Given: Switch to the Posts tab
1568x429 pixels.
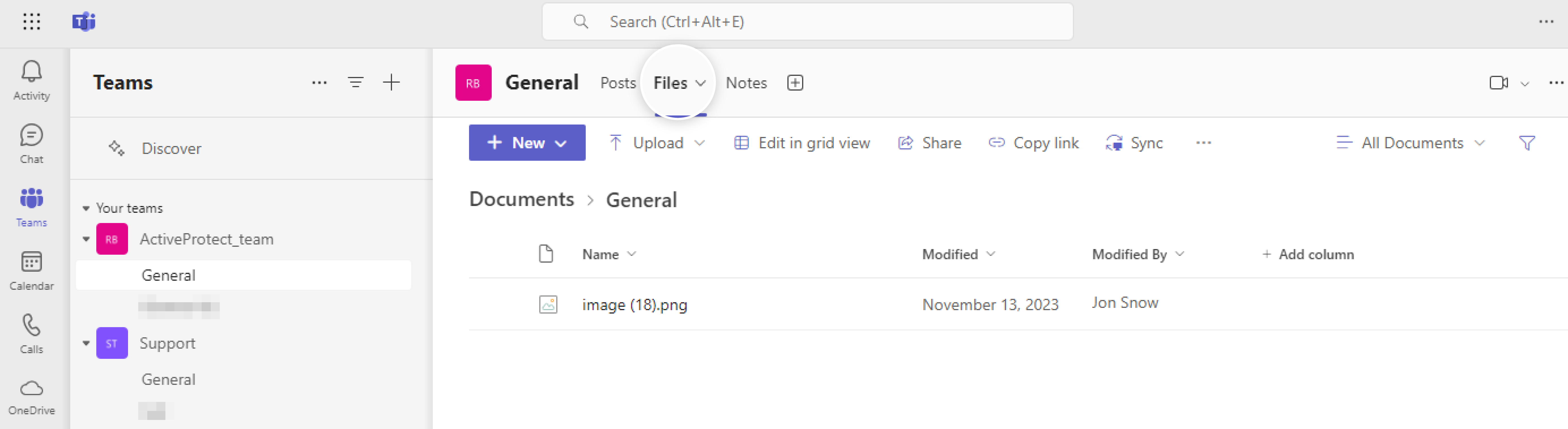Looking at the screenshot, I should coord(618,83).
